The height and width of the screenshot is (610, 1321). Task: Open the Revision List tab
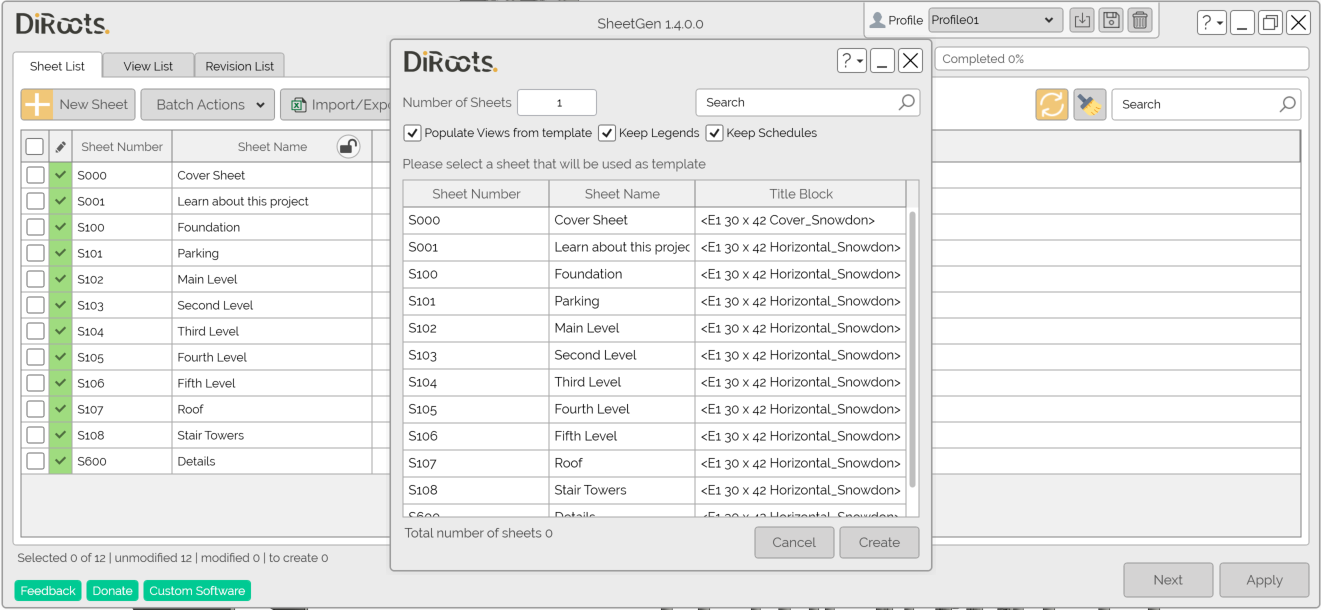click(x=239, y=65)
